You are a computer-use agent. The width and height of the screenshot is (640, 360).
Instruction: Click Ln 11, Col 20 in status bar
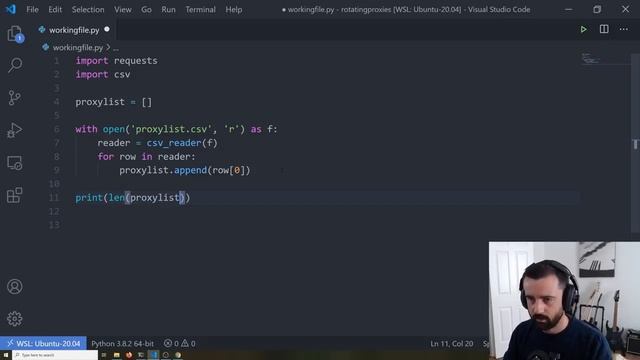coord(451,344)
